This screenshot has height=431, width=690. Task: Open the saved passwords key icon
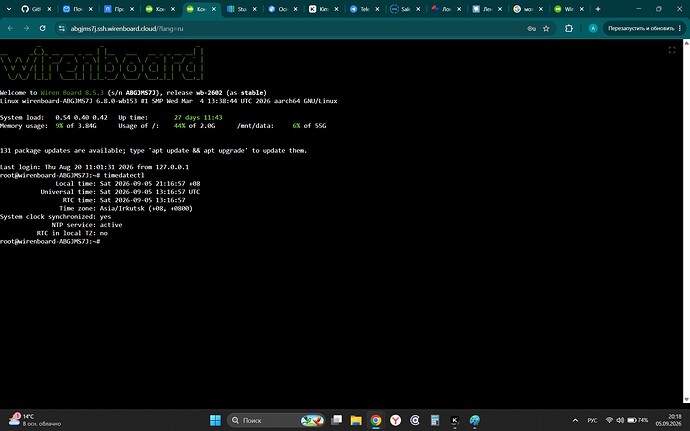531,29
